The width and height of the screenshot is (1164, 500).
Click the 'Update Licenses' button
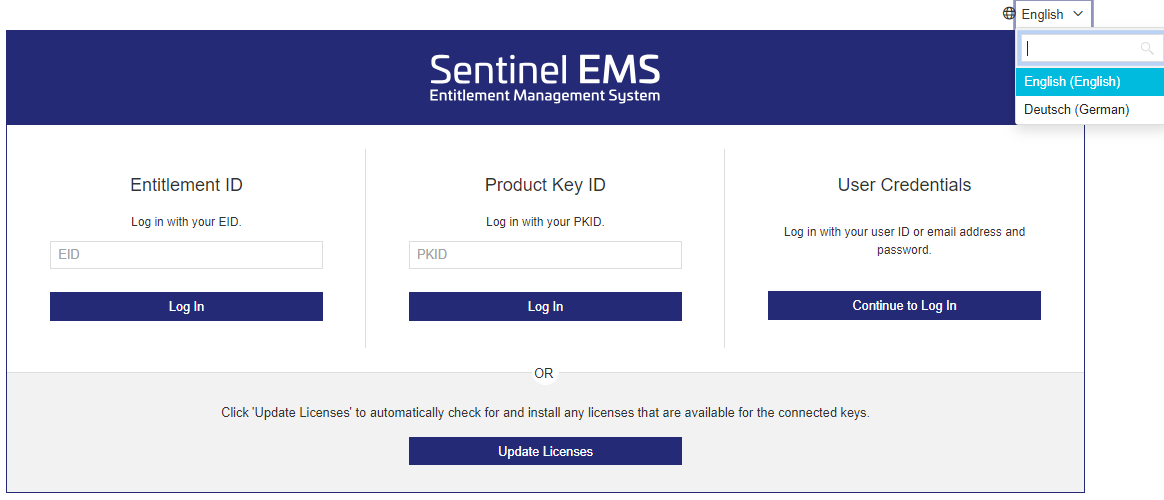pyautogui.click(x=545, y=452)
